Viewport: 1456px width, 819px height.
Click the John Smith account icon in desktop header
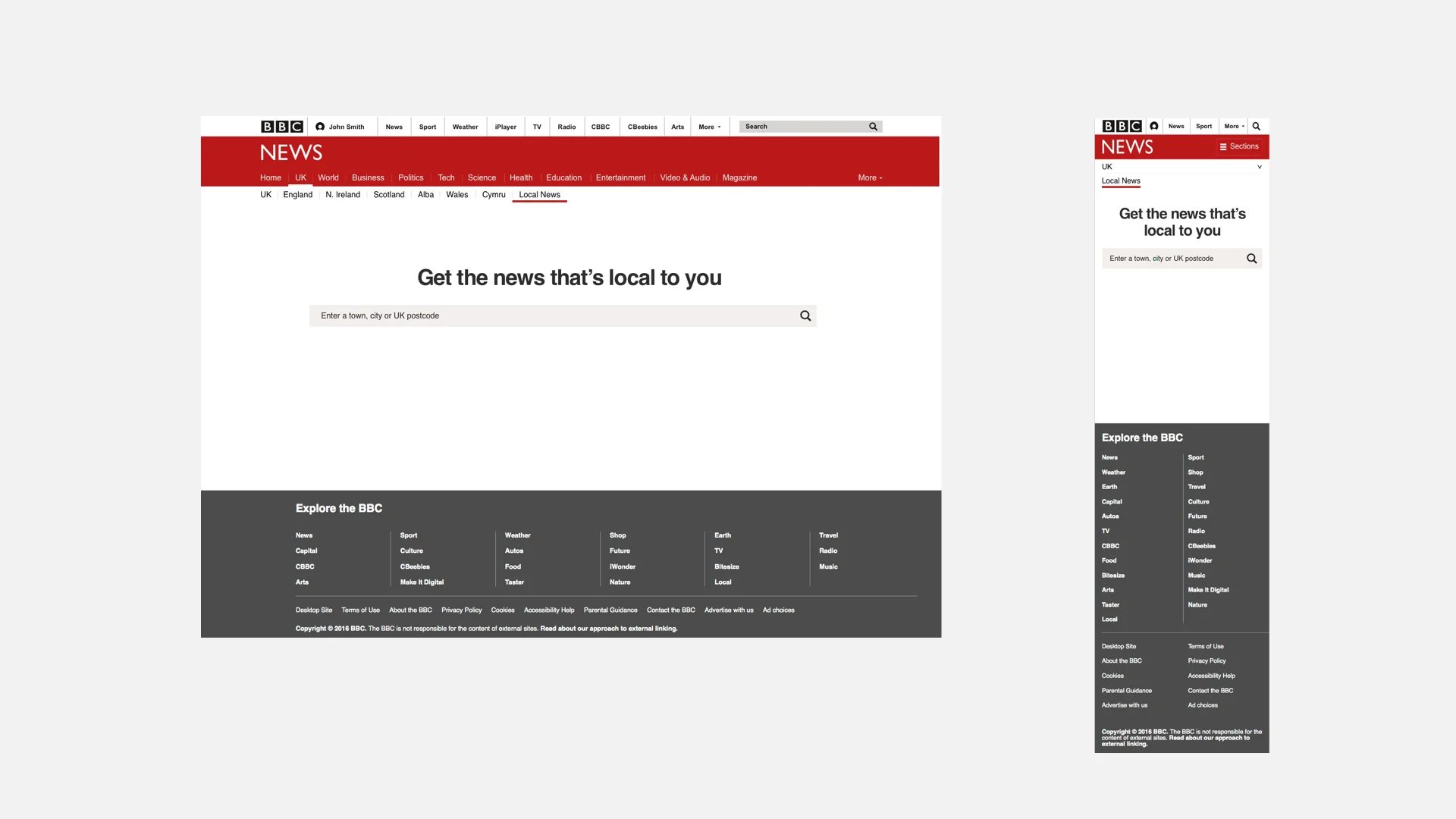click(x=320, y=127)
